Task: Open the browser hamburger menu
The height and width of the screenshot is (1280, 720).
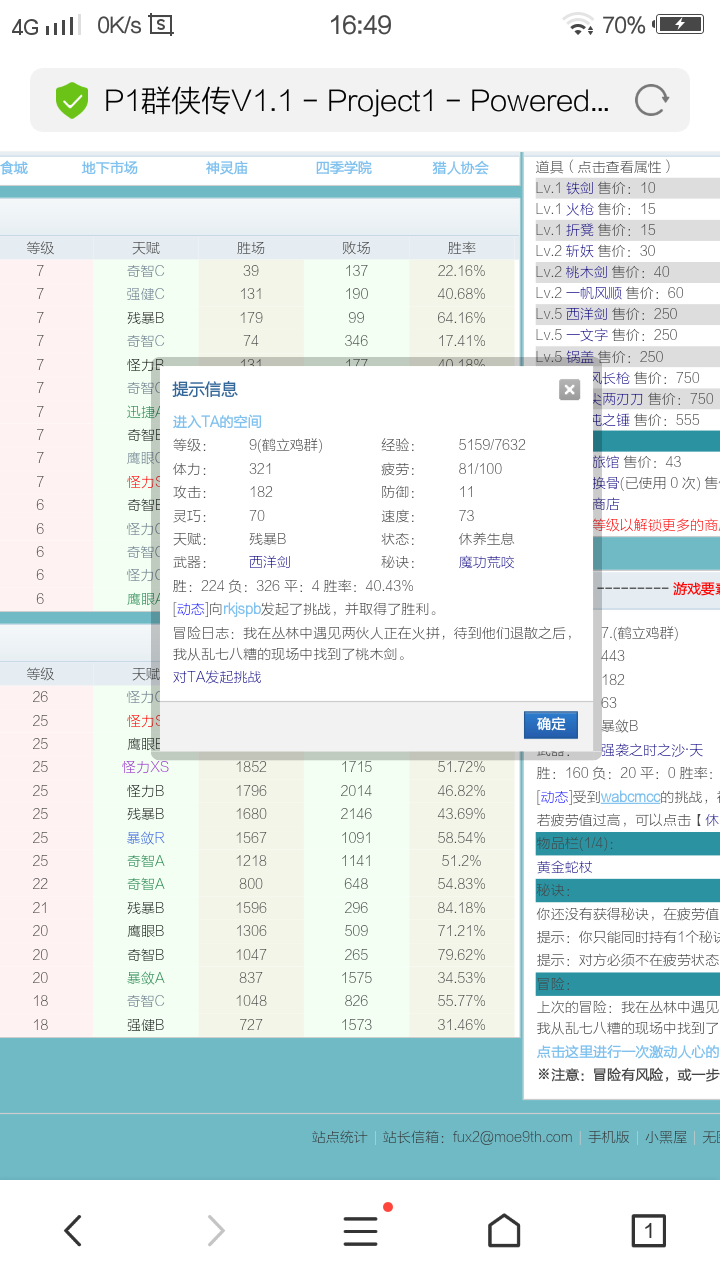Action: (x=361, y=1231)
